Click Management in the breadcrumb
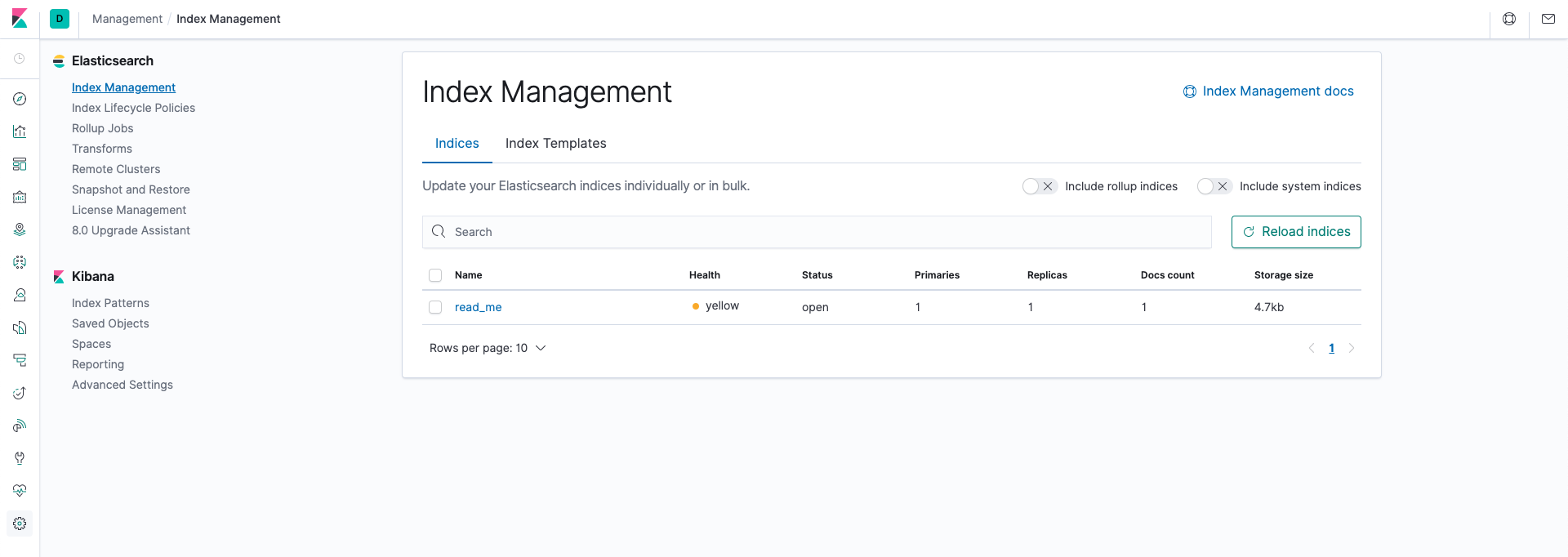The width and height of the screenshot is (1568, 557). 127,19
